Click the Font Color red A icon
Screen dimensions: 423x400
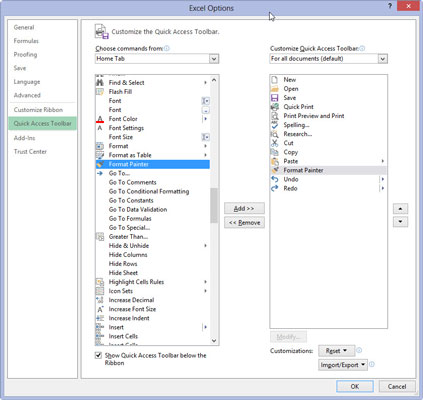[100, 119]
